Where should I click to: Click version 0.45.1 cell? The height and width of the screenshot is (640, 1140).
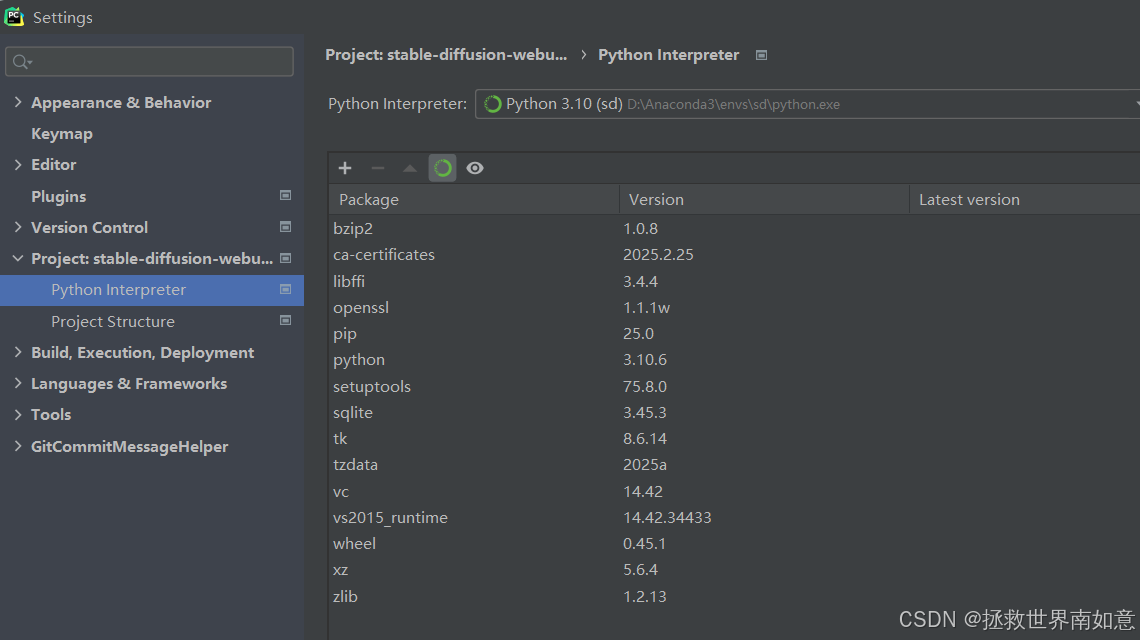644,544
